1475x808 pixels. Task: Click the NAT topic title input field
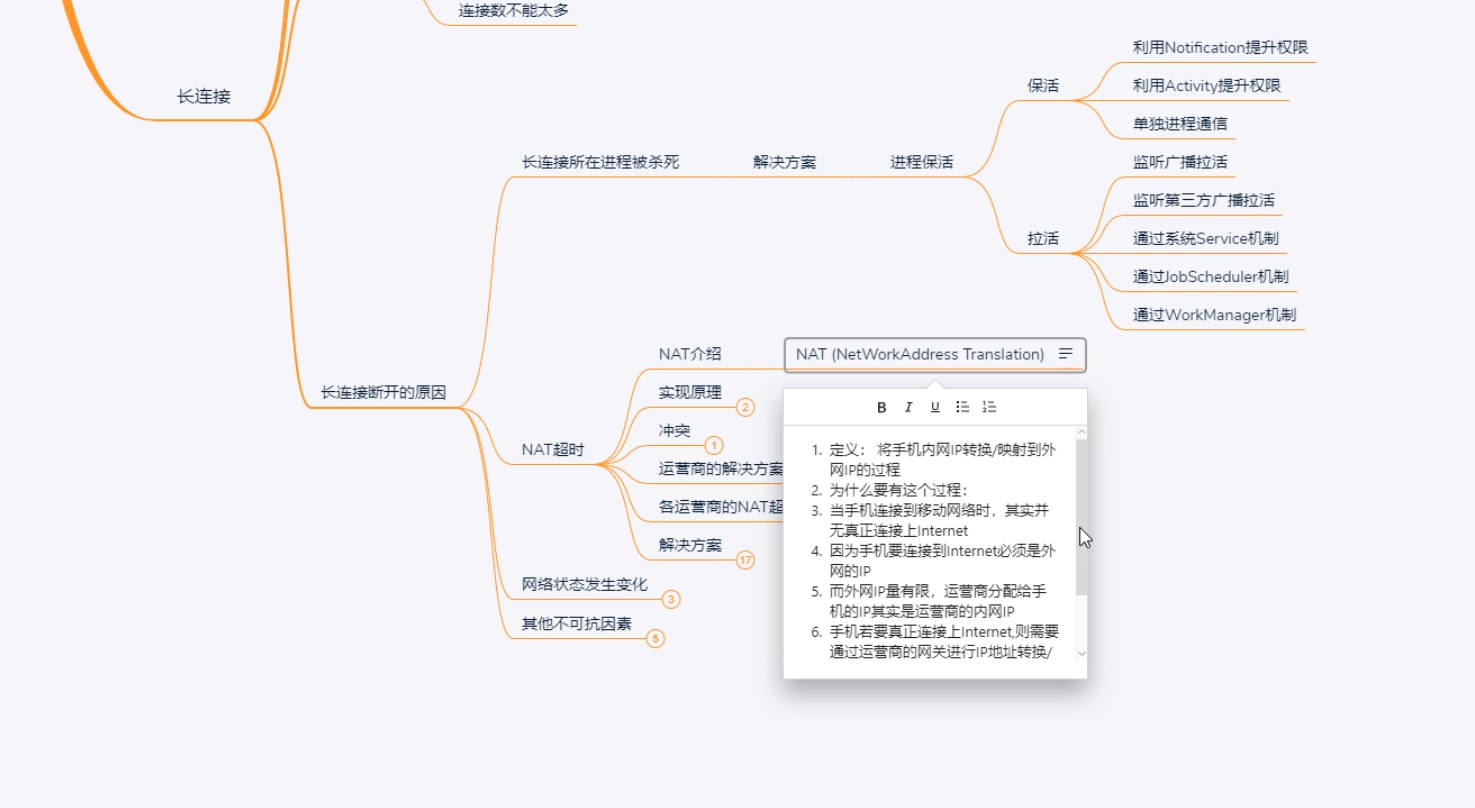(x=915, y=354)
